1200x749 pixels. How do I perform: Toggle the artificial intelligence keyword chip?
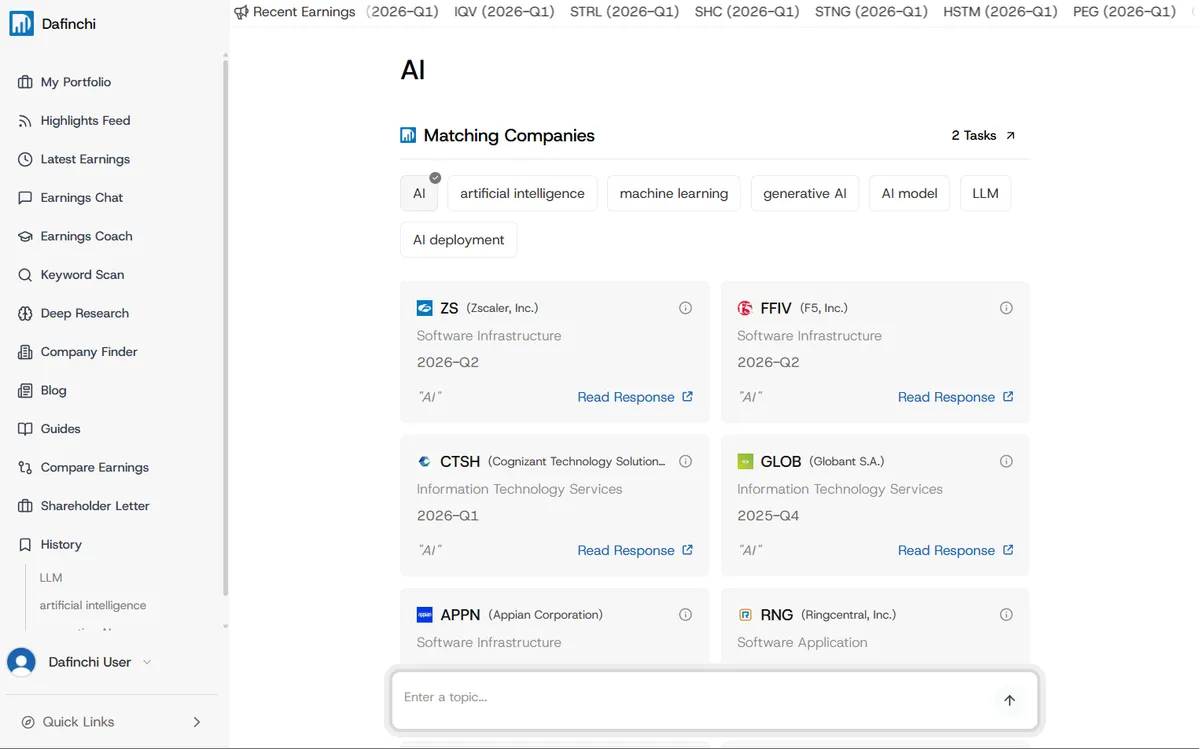(x=522, y=193)
